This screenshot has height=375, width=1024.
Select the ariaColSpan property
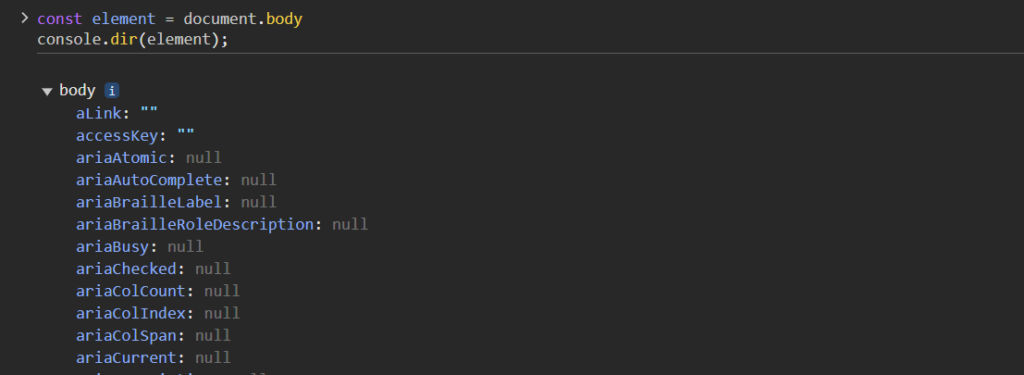pos(126,336)
